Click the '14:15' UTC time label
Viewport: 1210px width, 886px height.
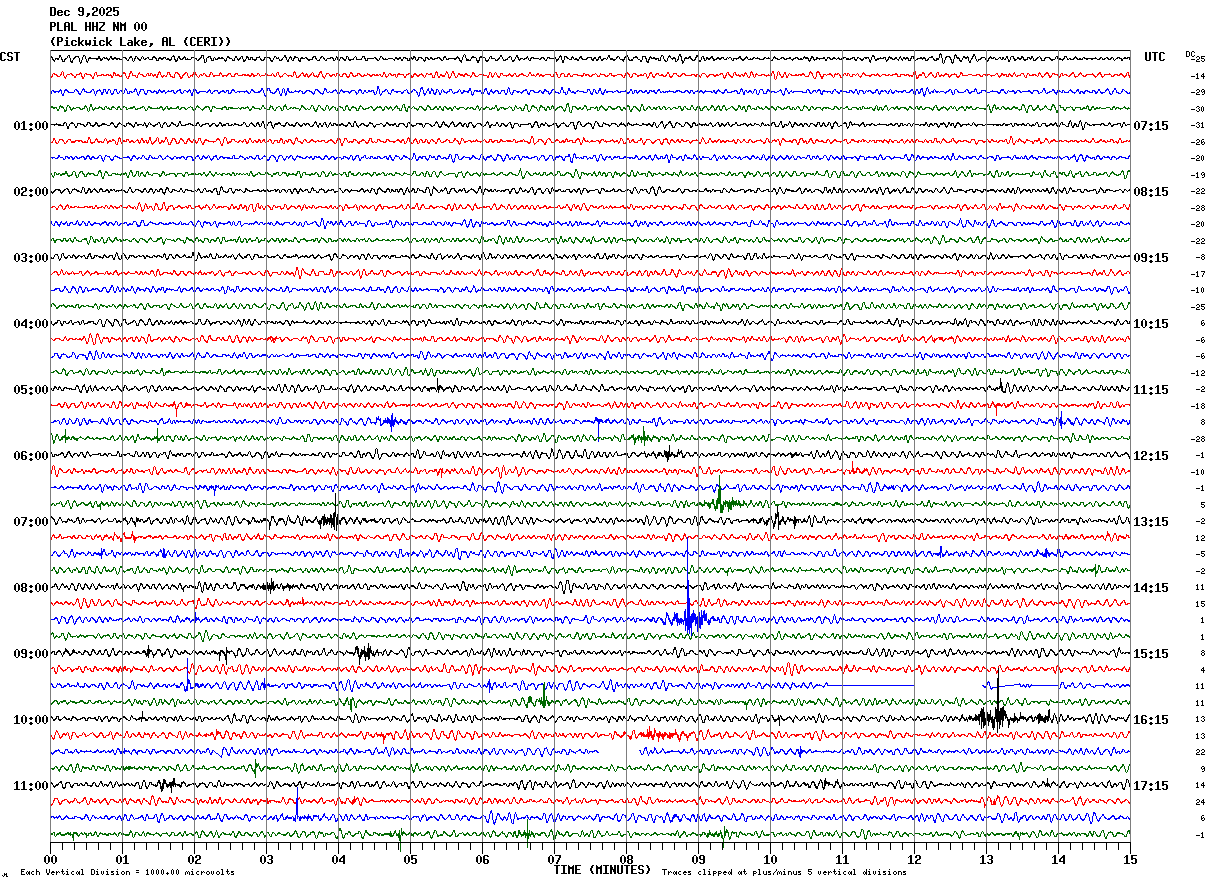click(x=1152, y=588)
